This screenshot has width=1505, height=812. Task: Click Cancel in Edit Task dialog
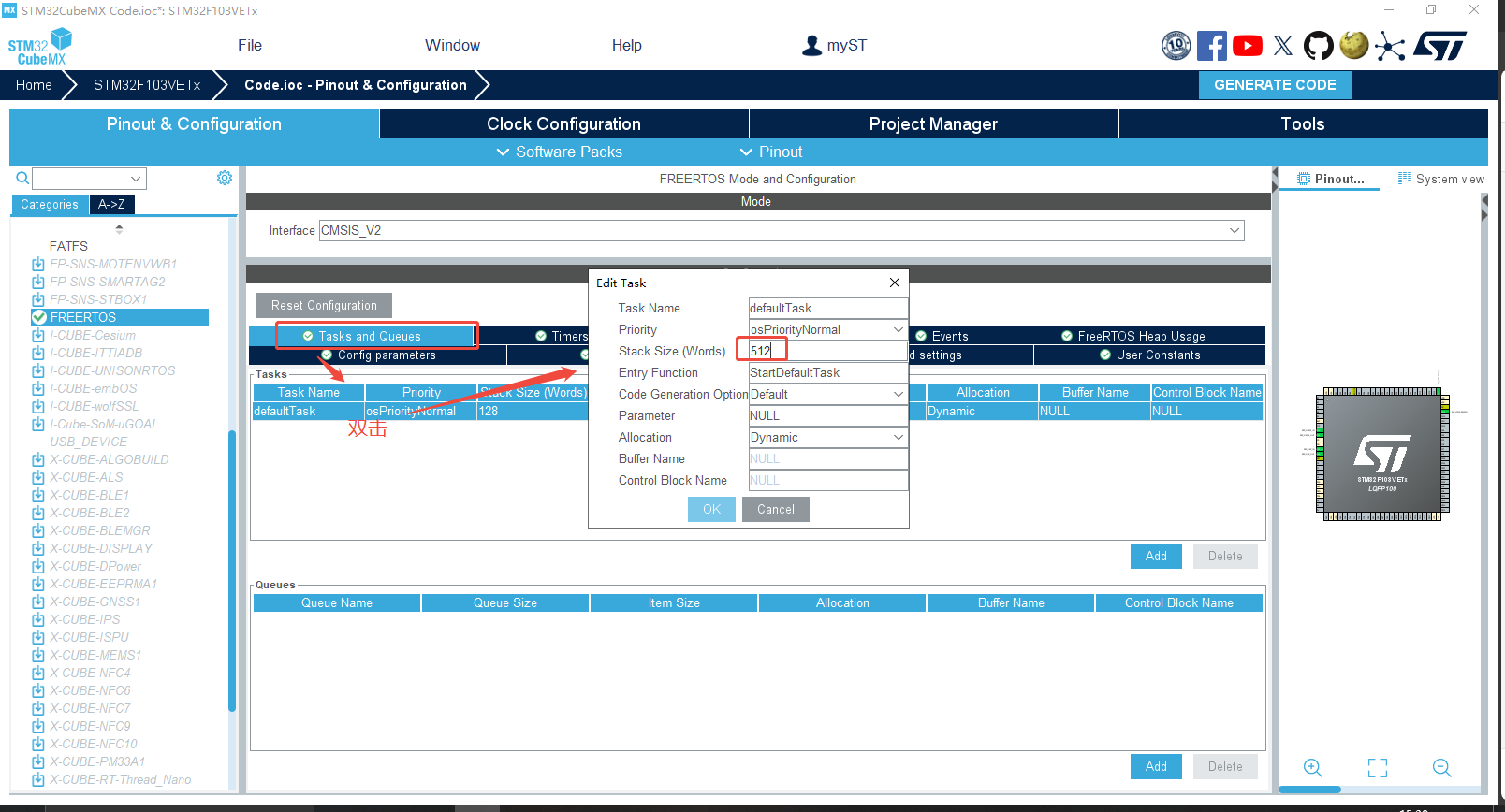[x=775, y=509]
